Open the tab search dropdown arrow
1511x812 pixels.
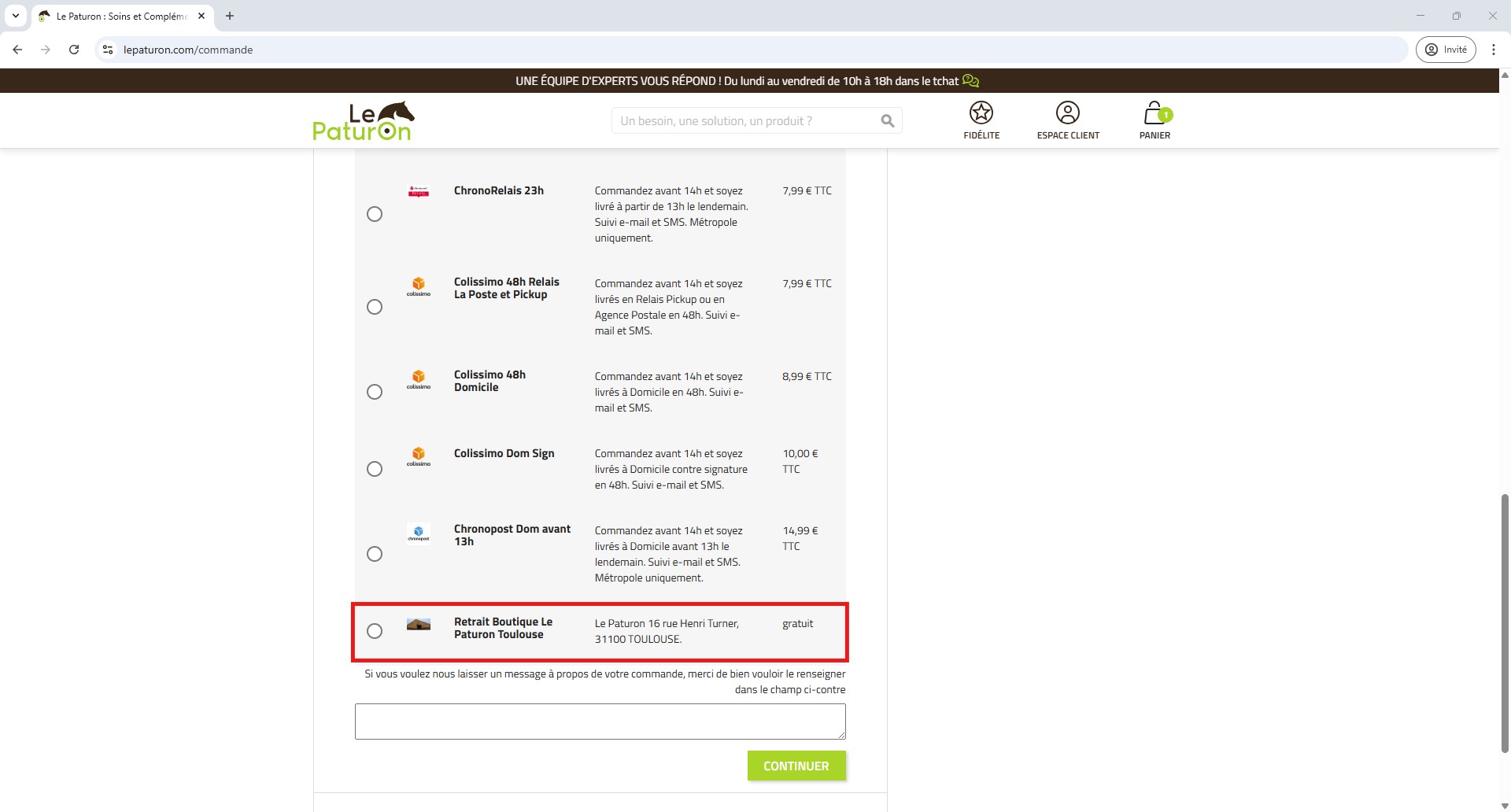click(x=15, y=16)
